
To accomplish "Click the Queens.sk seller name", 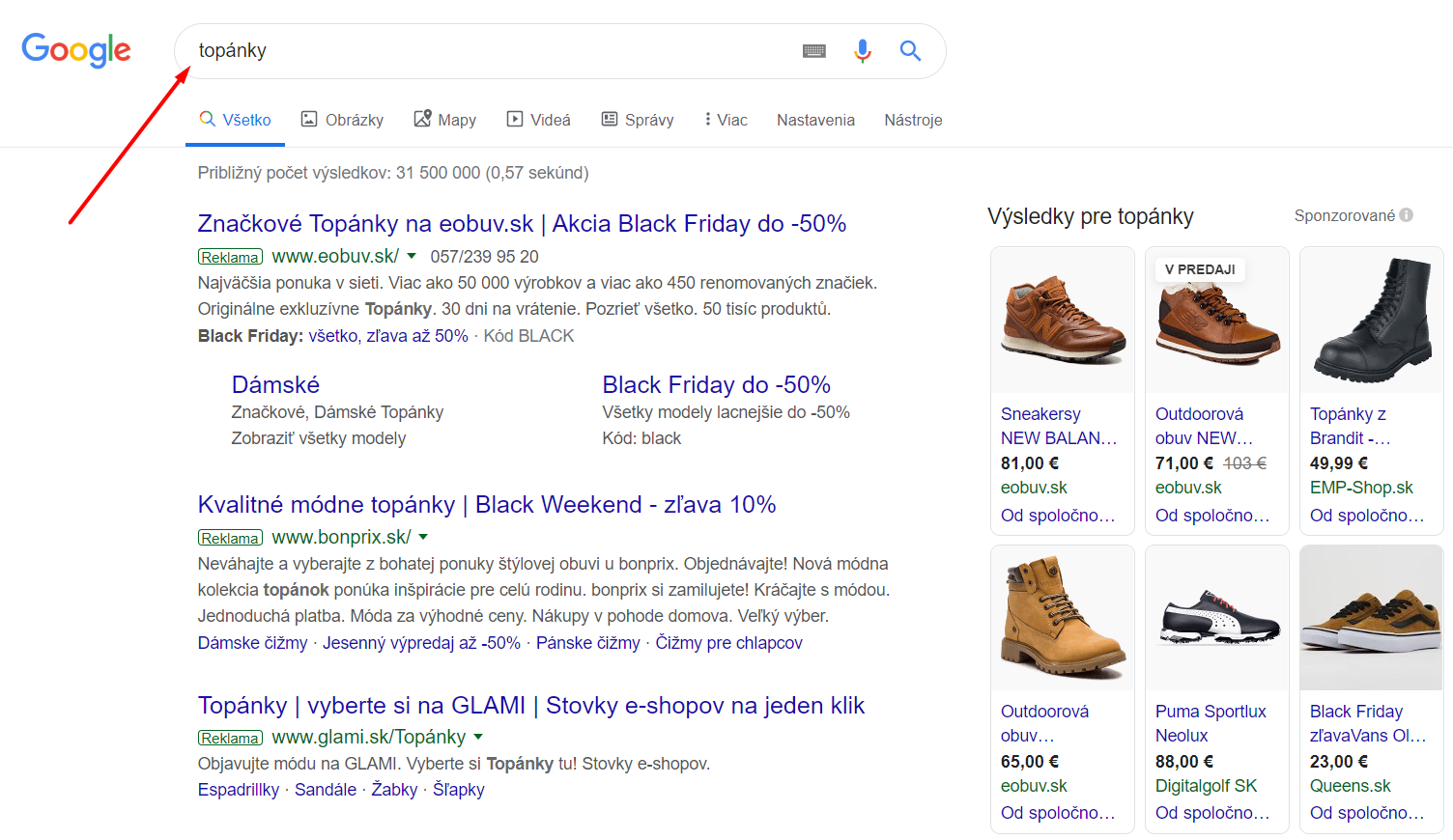I will click(x=1350, y=786).
